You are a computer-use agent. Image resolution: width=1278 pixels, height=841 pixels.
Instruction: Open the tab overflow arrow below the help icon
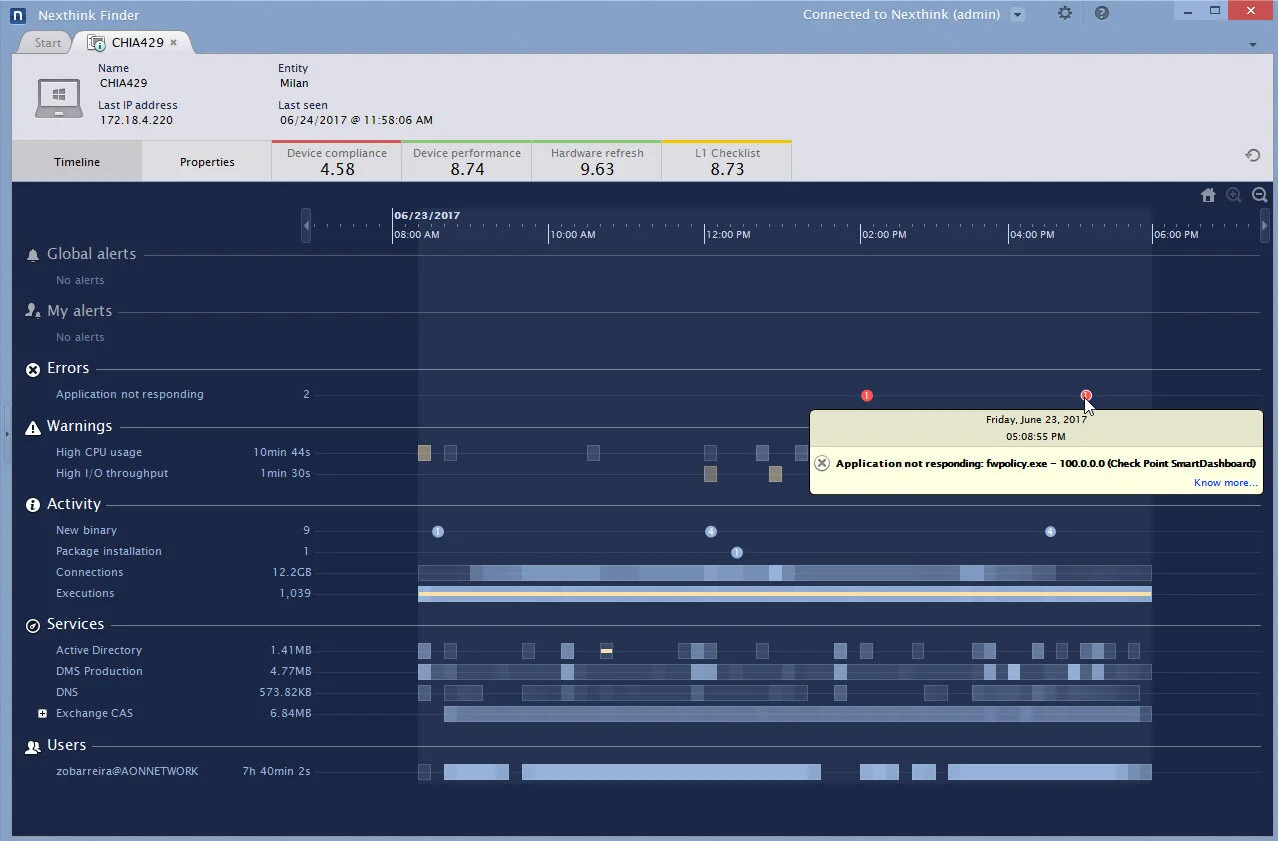click(1252, 44)
